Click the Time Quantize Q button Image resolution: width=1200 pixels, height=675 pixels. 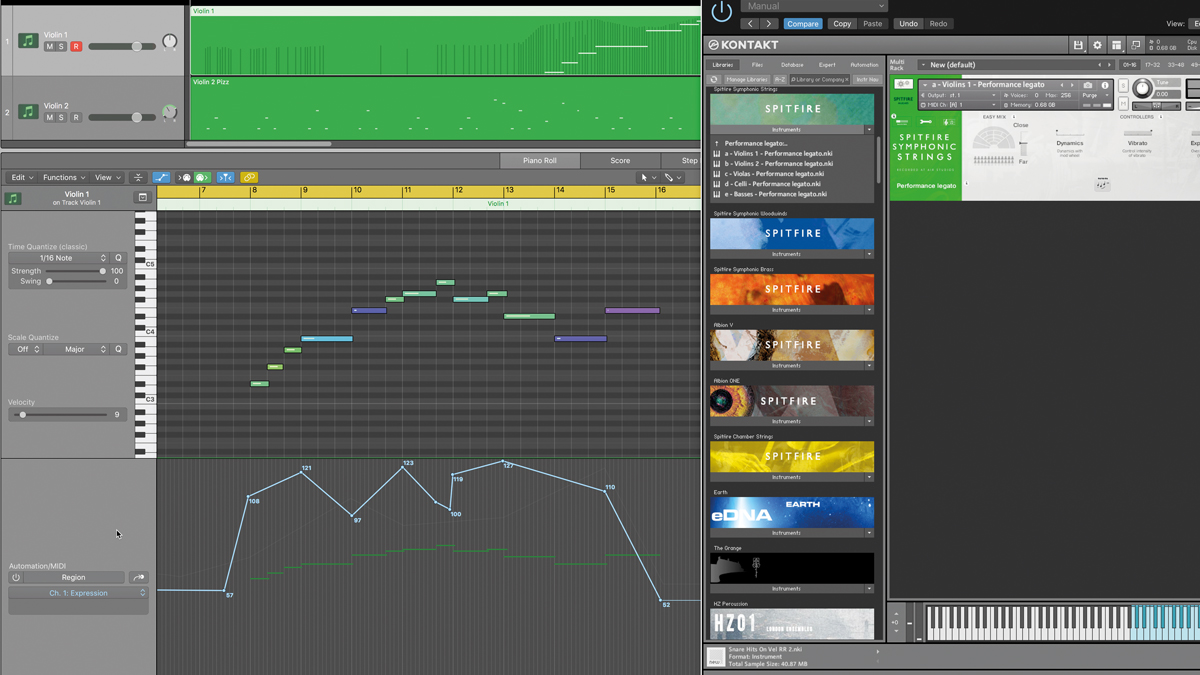pyautogui.click(x=118, y=258)
